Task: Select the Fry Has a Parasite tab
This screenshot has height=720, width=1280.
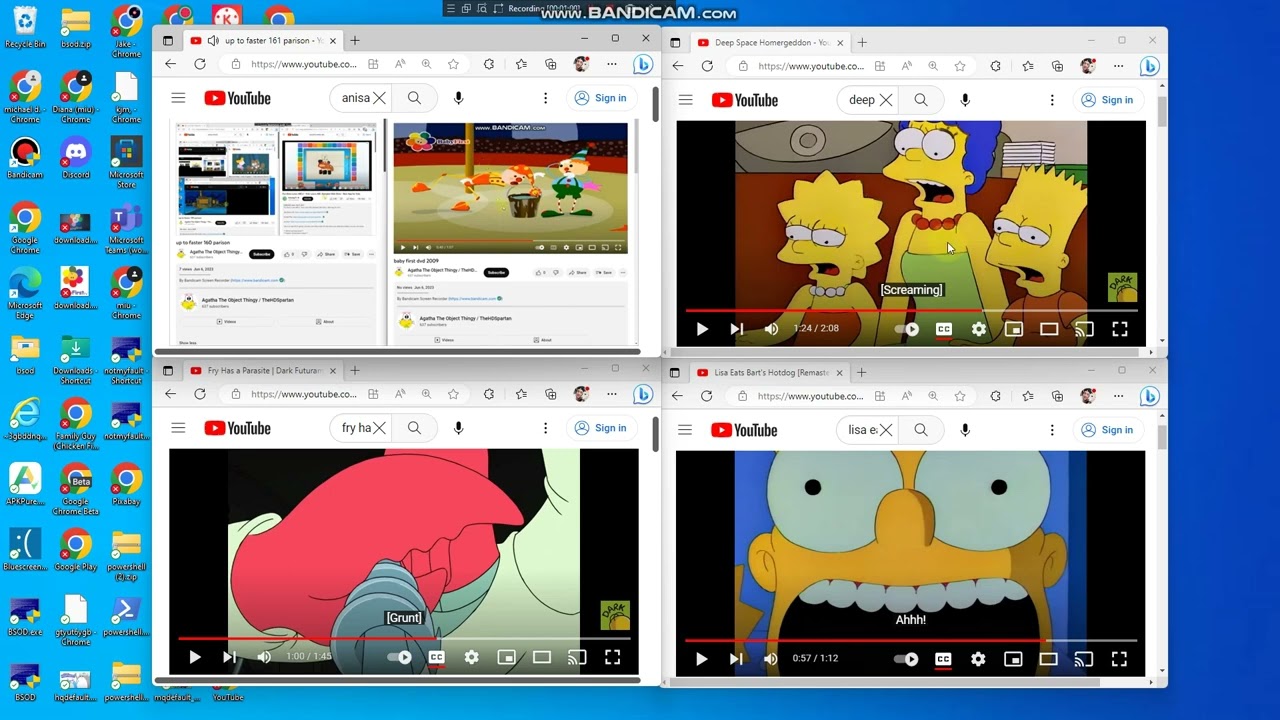Action: tap(263, 371)
